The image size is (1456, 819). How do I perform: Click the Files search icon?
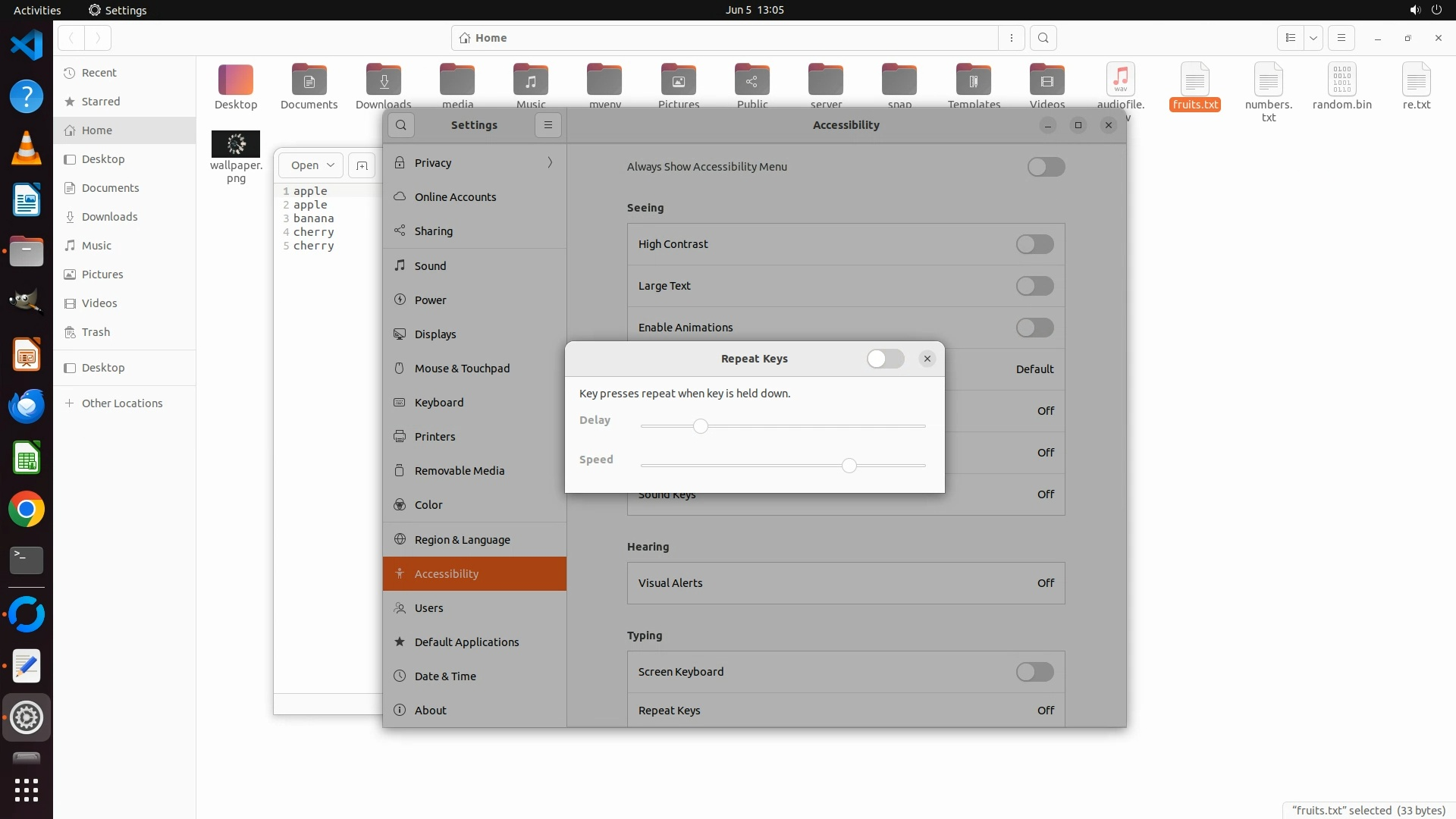tap(1043, 38)
